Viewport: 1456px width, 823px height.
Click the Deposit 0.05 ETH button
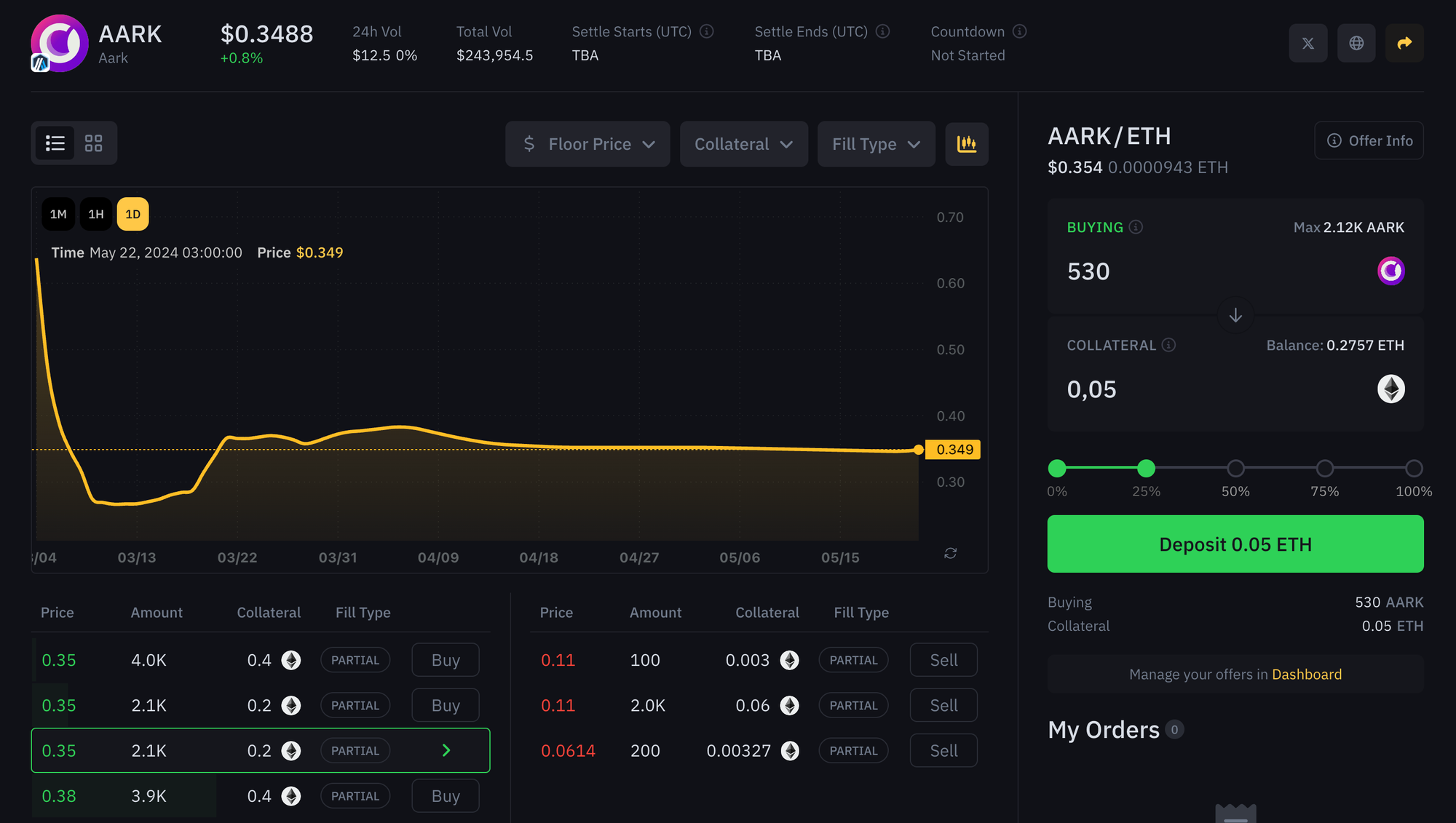pyautogui.click(x=1235, y=544)
